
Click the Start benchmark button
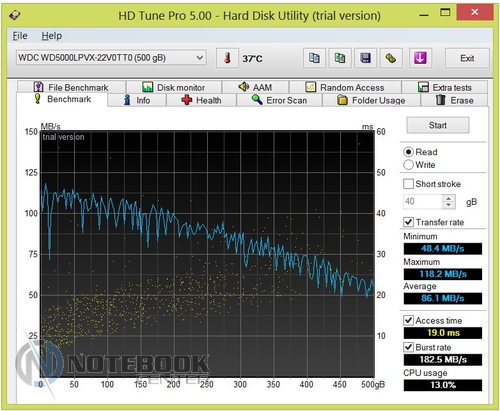[438, 125]
